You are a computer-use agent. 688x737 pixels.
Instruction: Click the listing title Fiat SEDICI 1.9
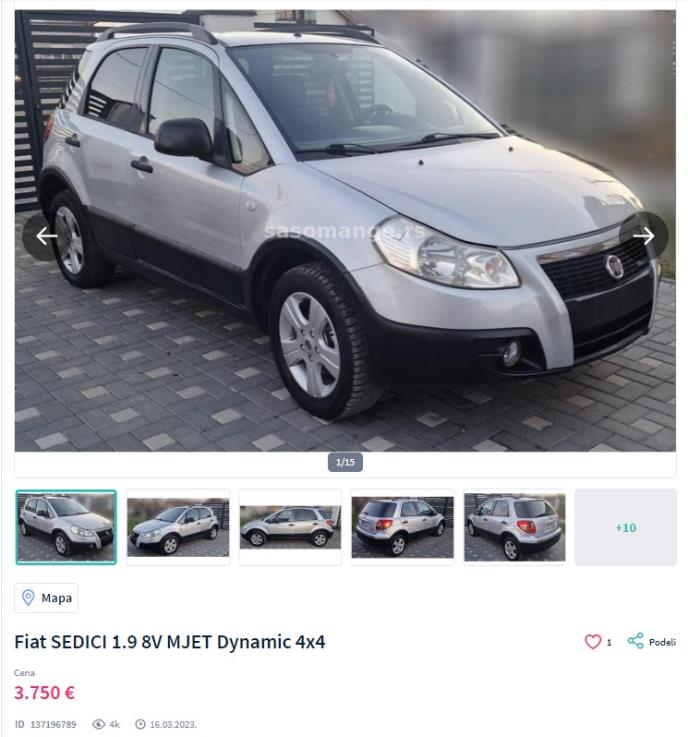tap(170, 642)
